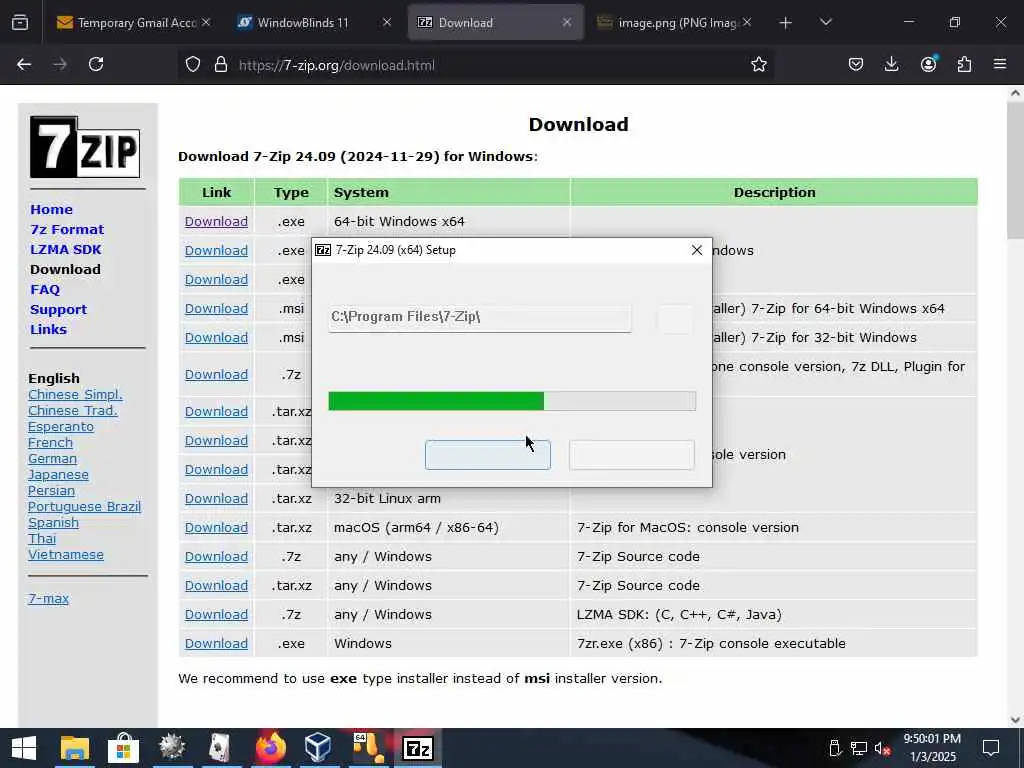Viewport: 1024px width, 768px height.
Task: Open Links sidebar entry
Action: pyautogui.click(x=48, y=329)
